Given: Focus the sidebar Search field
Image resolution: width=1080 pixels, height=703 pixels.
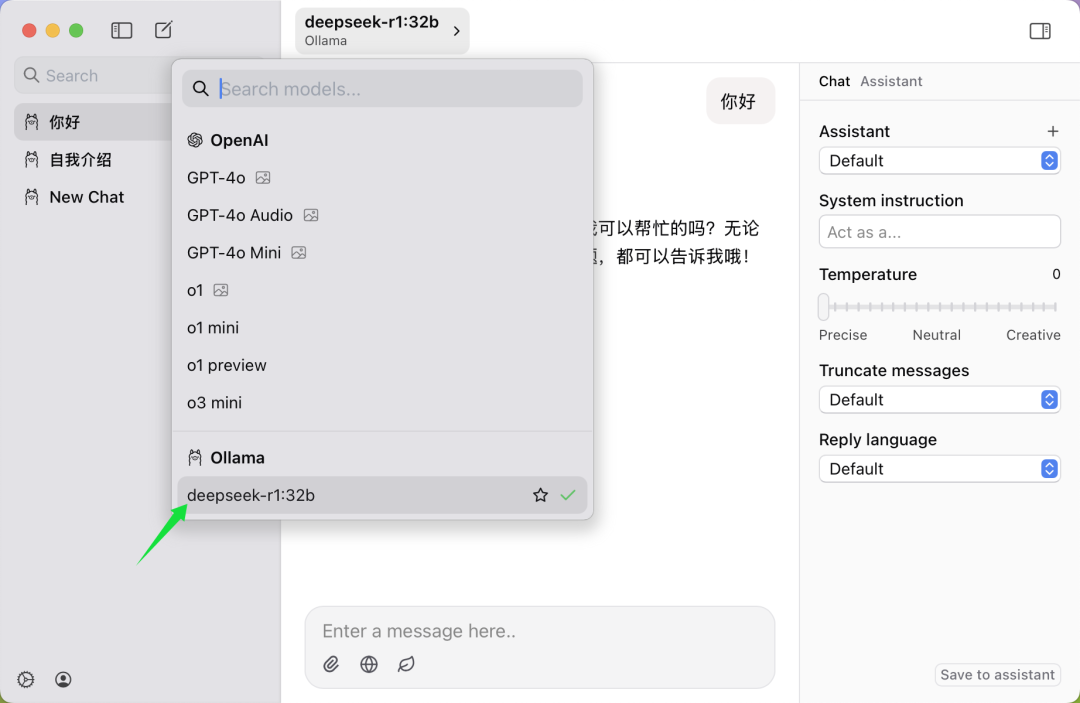Looking at the screenshot, I should click(x=93, y=76).
